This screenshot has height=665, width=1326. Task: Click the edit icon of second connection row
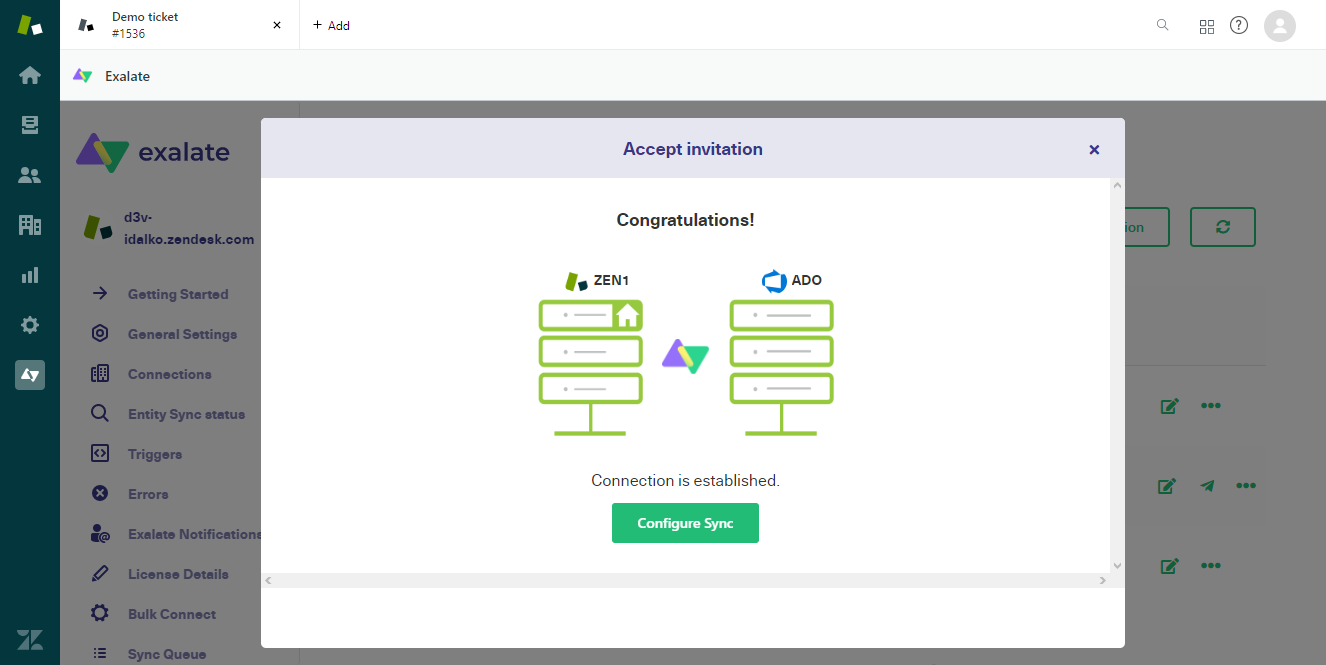1167,486
